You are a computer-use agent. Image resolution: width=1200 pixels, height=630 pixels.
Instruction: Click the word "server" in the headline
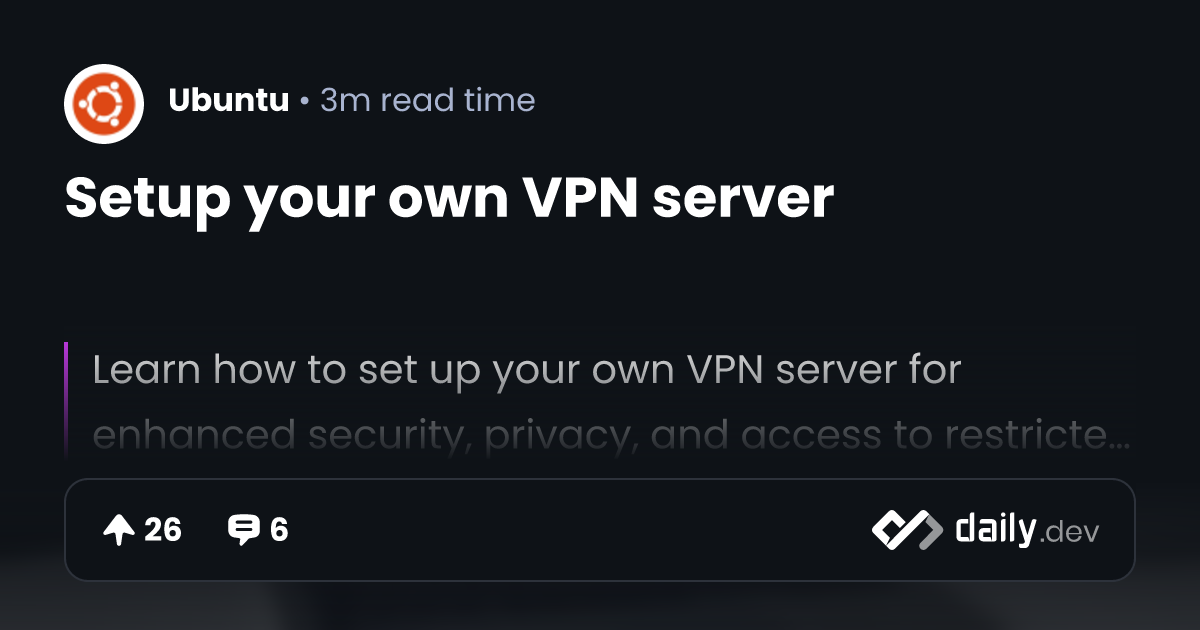pos(744,201)
